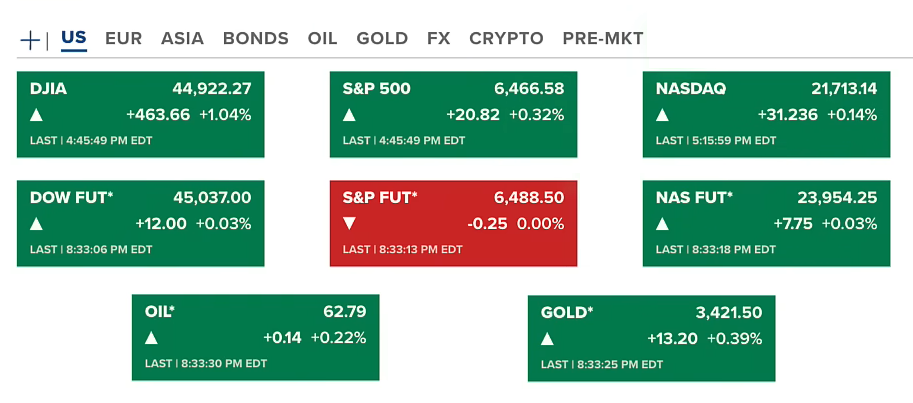
Task: Select the US markets tab
Action: coord(74,39)
